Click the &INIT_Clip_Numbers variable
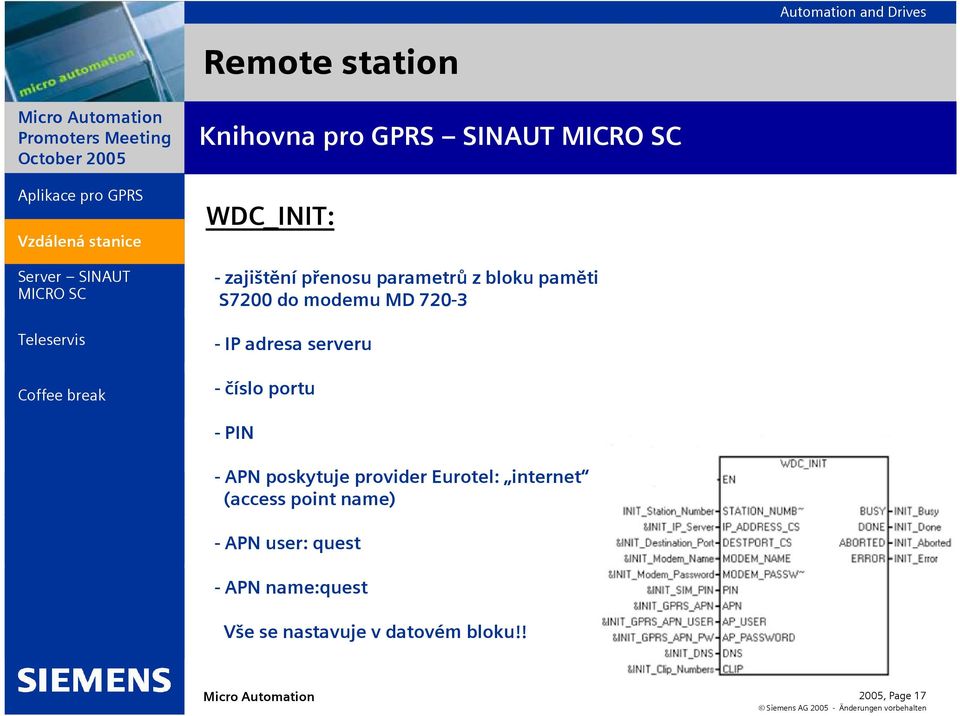960x716 pixels. tap(670, 670)
